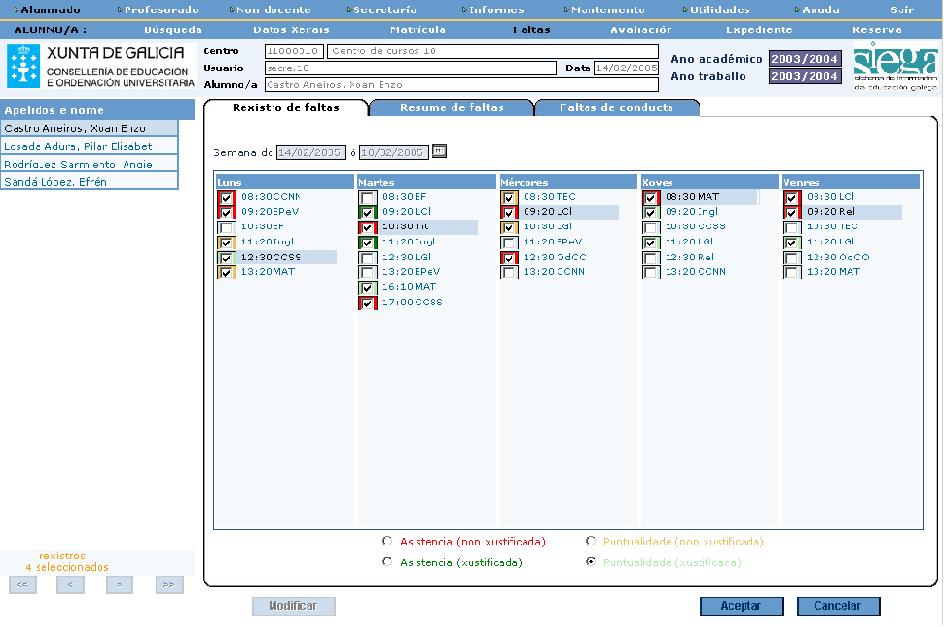The width and height of the screenshot is (944, 627).
Task: Select student Losada Adura, Pilar Elisabet
Action: [x=78, y=146]
